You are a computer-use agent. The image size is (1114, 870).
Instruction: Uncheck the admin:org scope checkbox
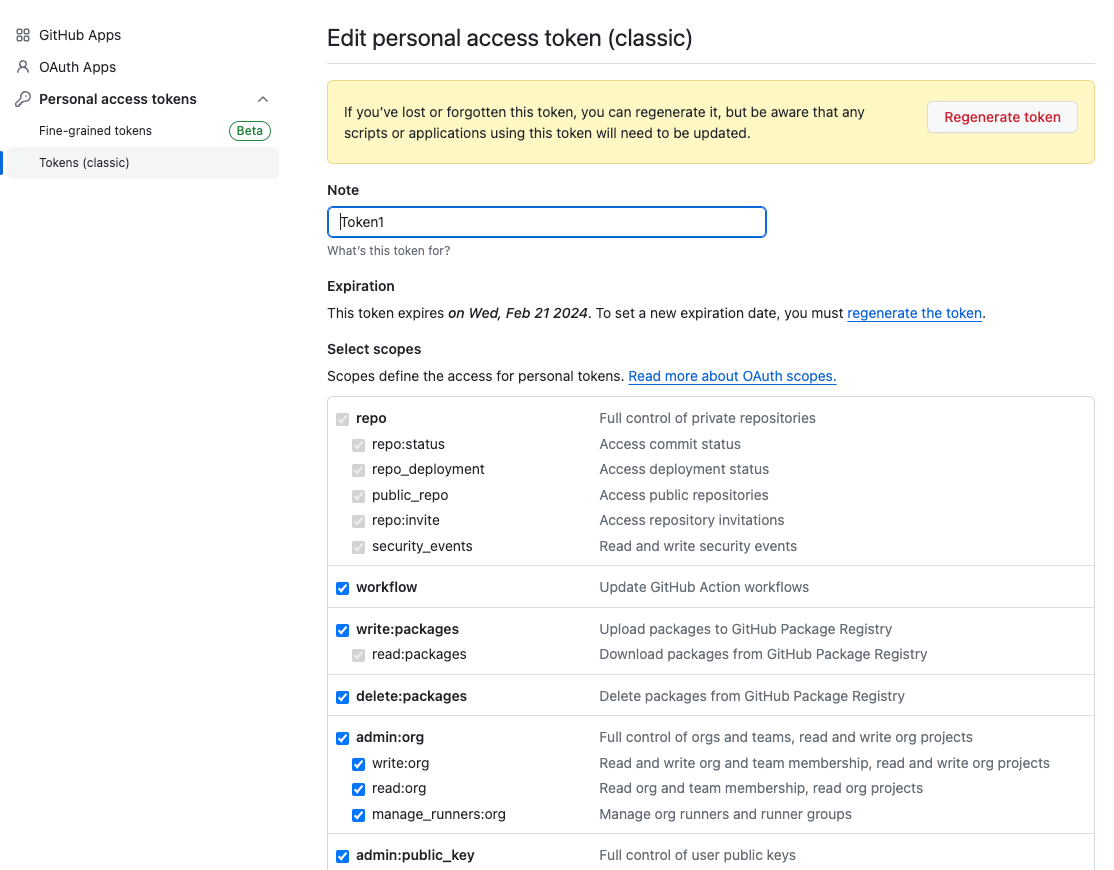coord(342,738)
